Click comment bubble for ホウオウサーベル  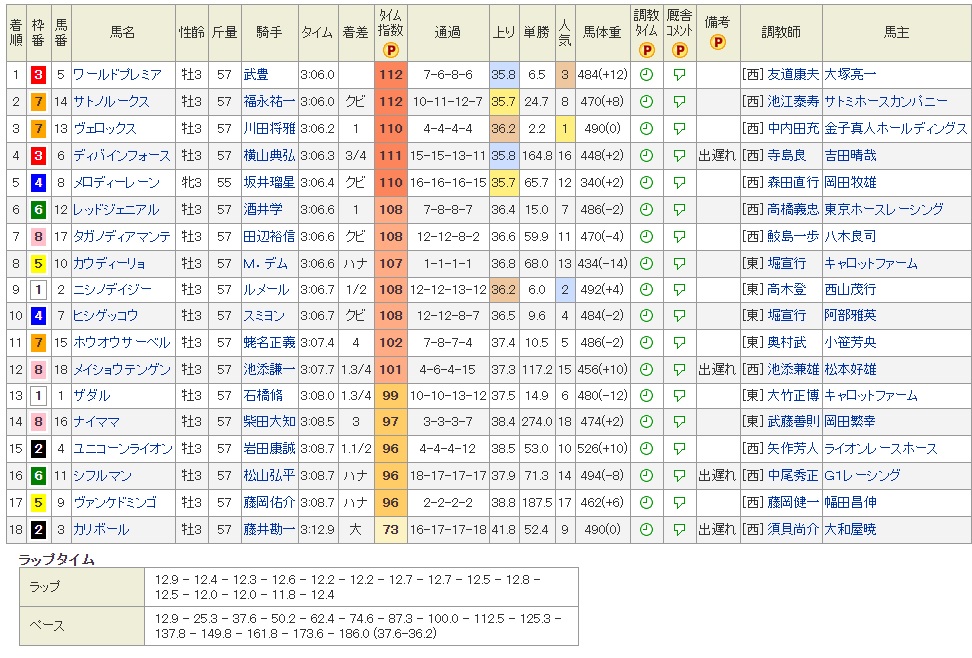point(679,342)
